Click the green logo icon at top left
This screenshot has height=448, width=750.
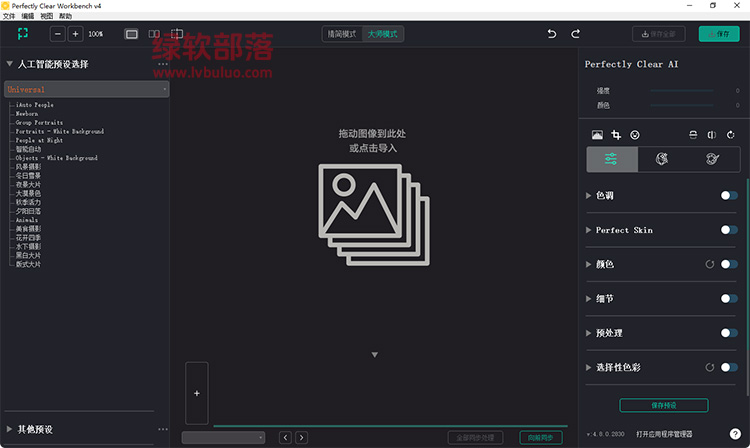click(x=22, y=33)
